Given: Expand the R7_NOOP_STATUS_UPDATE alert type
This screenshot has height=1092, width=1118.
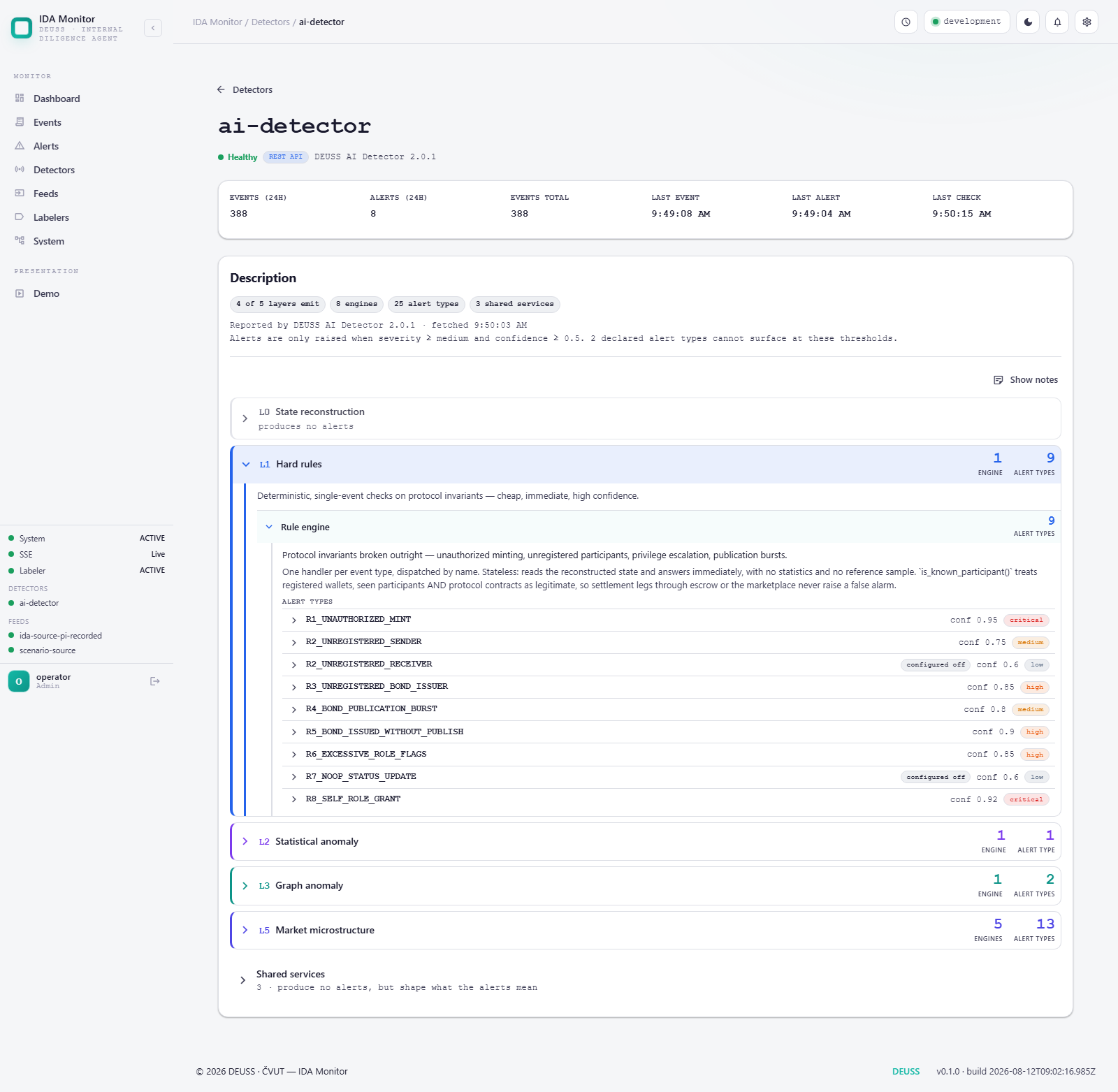Looking at the screenshot, I should coord(669,777).
